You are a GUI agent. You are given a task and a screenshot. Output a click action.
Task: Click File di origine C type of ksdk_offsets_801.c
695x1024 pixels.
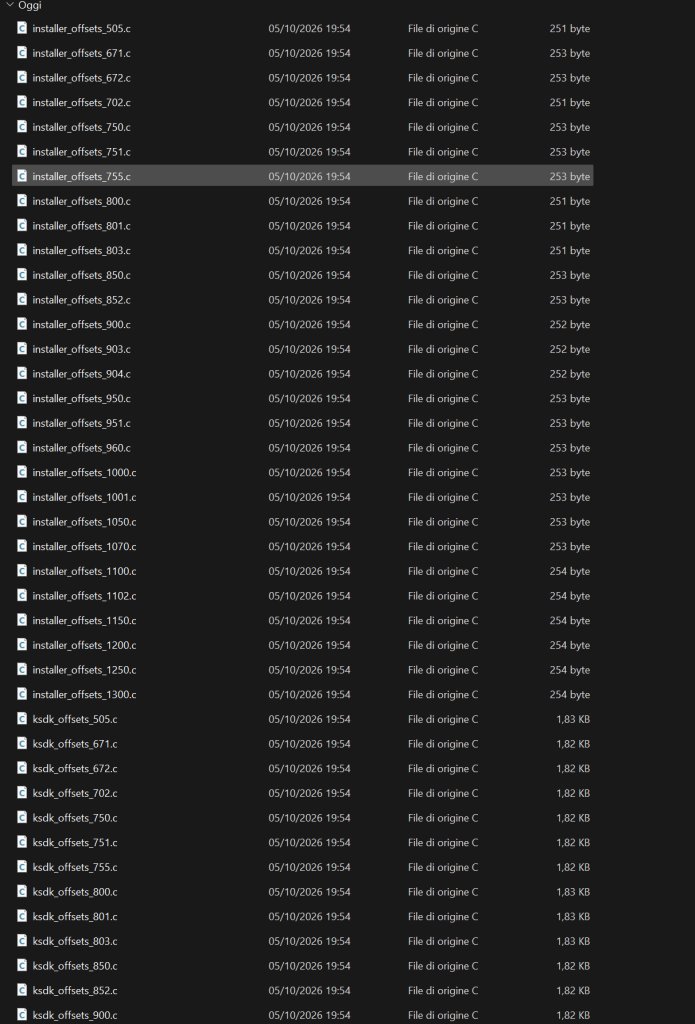443,916
